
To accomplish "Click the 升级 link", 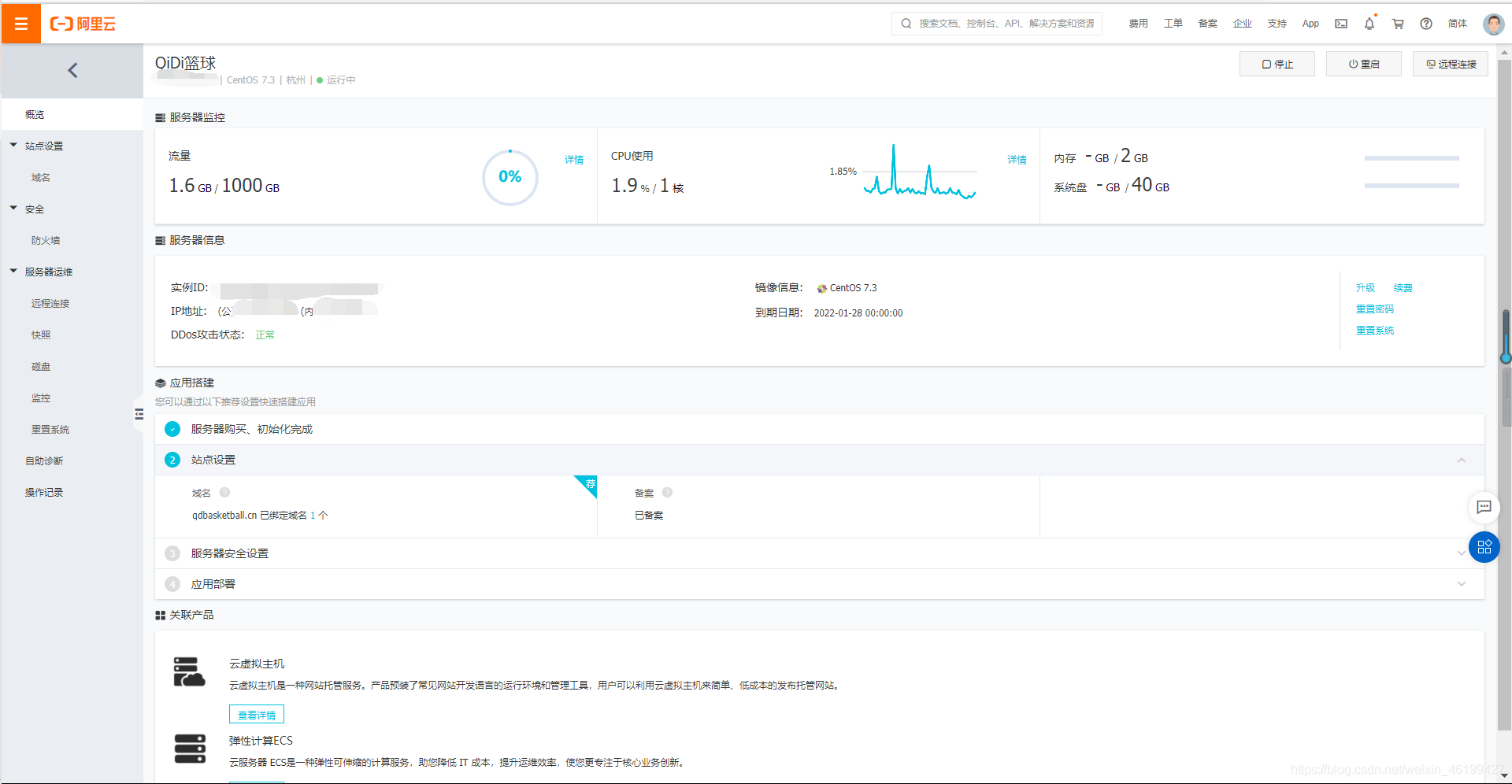I will point(1365,288).
